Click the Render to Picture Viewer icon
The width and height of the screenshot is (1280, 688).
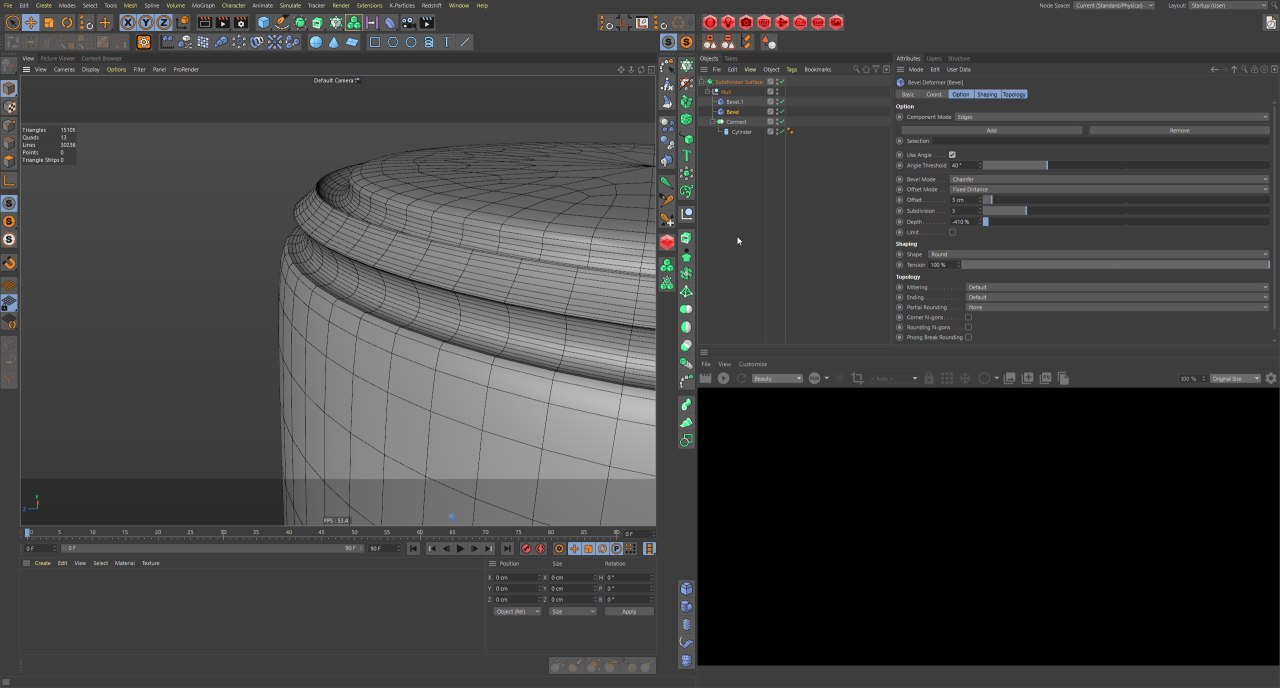222,22
